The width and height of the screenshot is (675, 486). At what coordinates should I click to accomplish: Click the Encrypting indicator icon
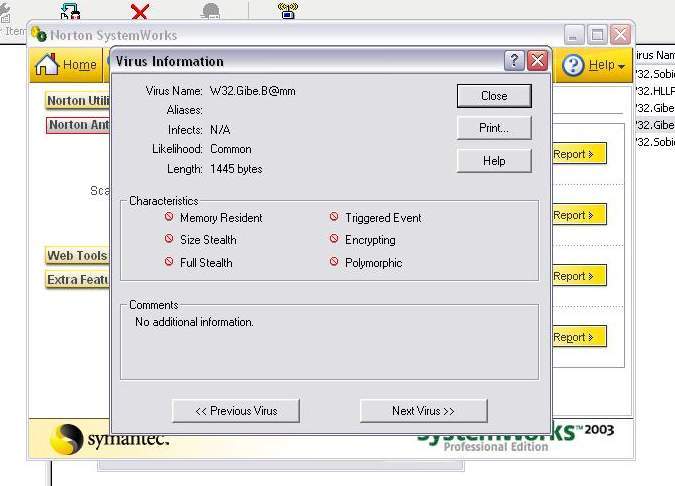point(334,238)
